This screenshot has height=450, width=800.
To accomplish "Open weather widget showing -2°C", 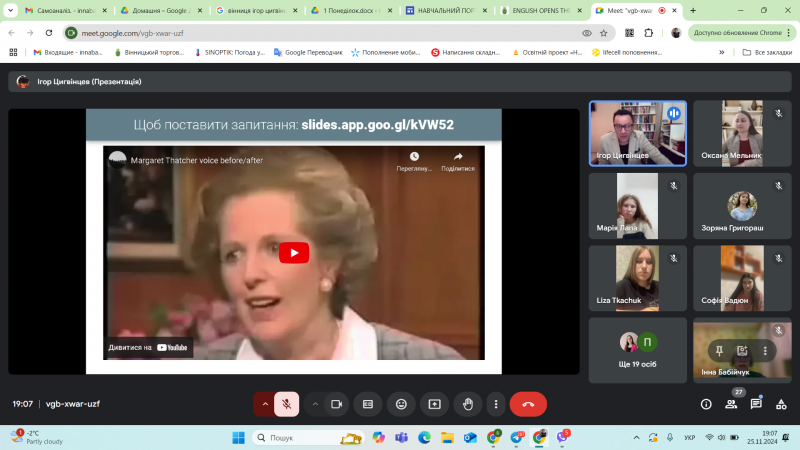I will coord(37,437).
